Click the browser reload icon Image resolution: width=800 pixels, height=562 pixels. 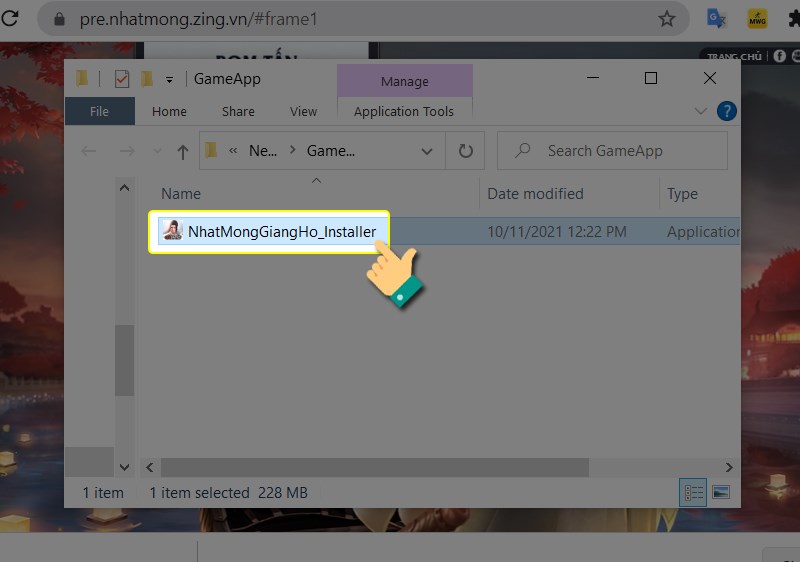[x=9, y=18]
